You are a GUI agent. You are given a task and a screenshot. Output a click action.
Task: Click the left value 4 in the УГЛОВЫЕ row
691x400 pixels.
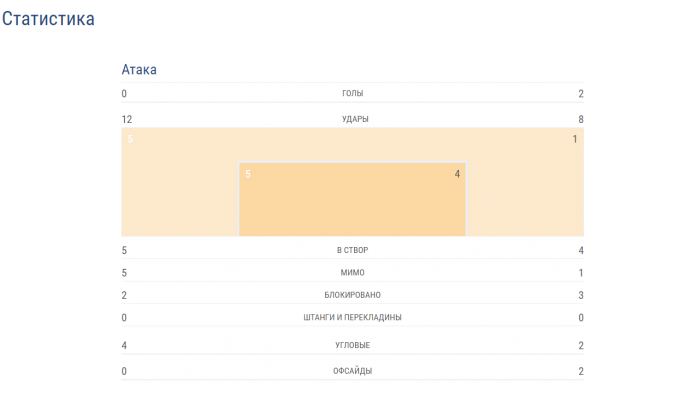(x=124, y=345)
